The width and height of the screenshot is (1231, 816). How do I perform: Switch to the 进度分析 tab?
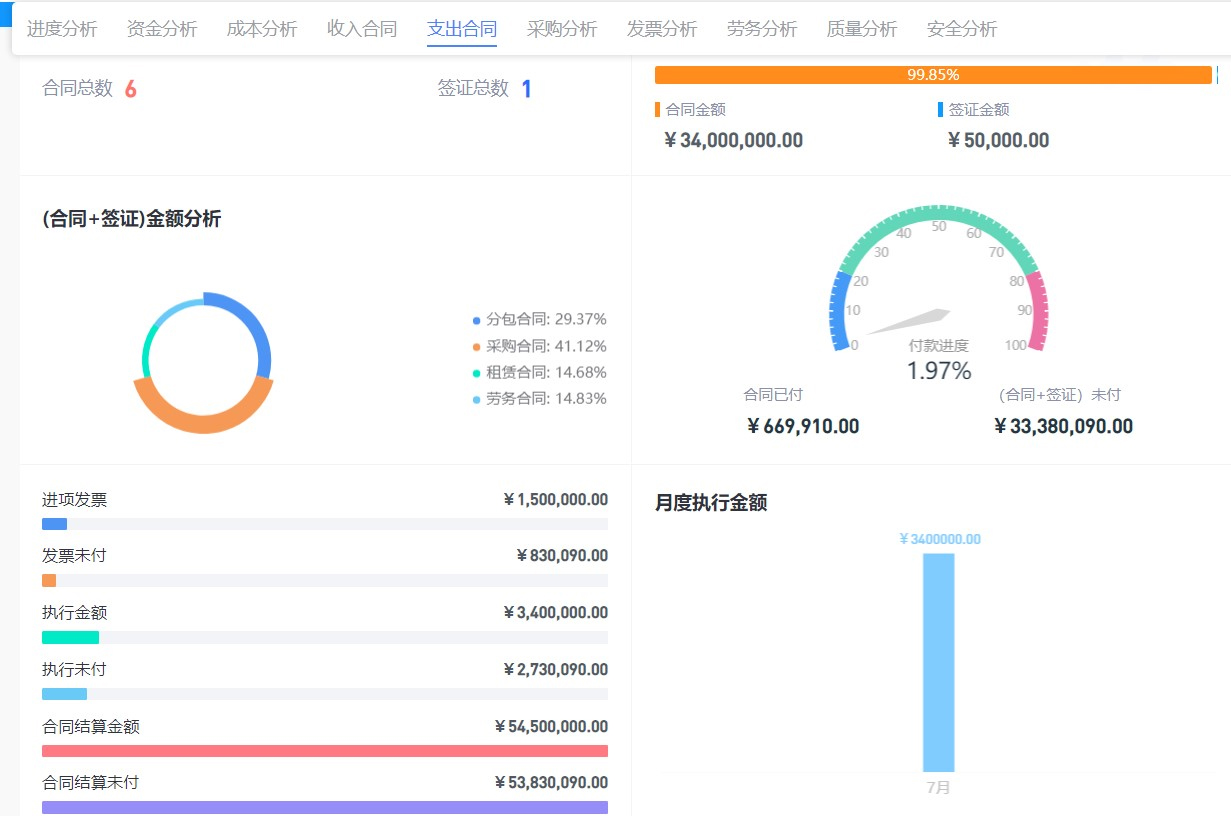[62, 29]
